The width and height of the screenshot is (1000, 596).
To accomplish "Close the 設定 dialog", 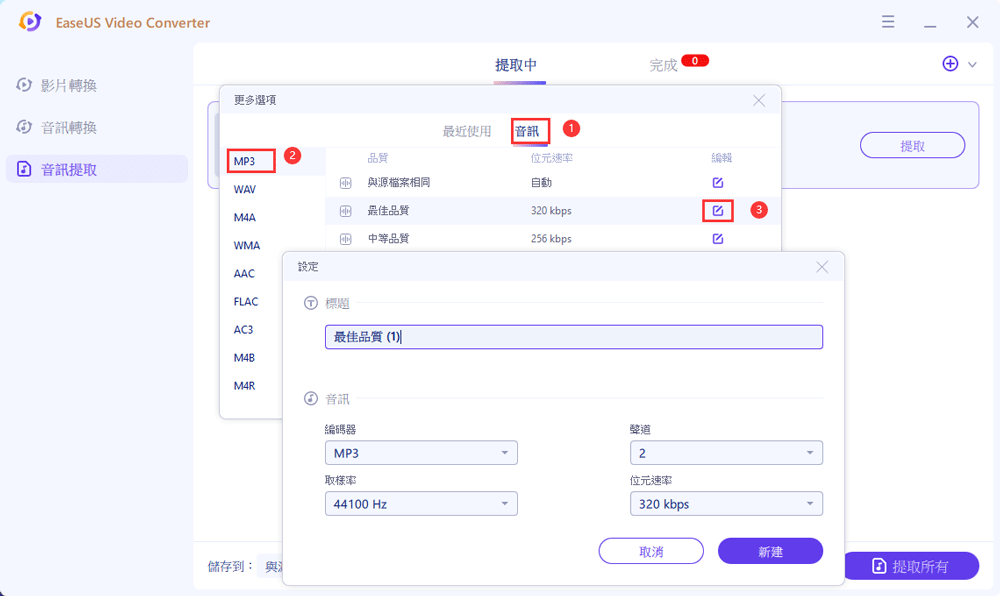I will [x=822, y=267].
